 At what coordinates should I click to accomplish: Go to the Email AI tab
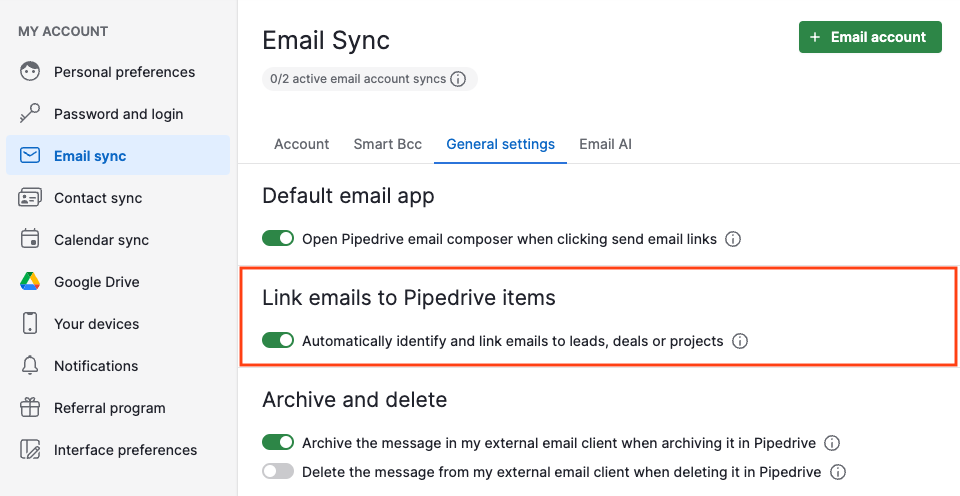pyautogui.click(x=606, y=145)
